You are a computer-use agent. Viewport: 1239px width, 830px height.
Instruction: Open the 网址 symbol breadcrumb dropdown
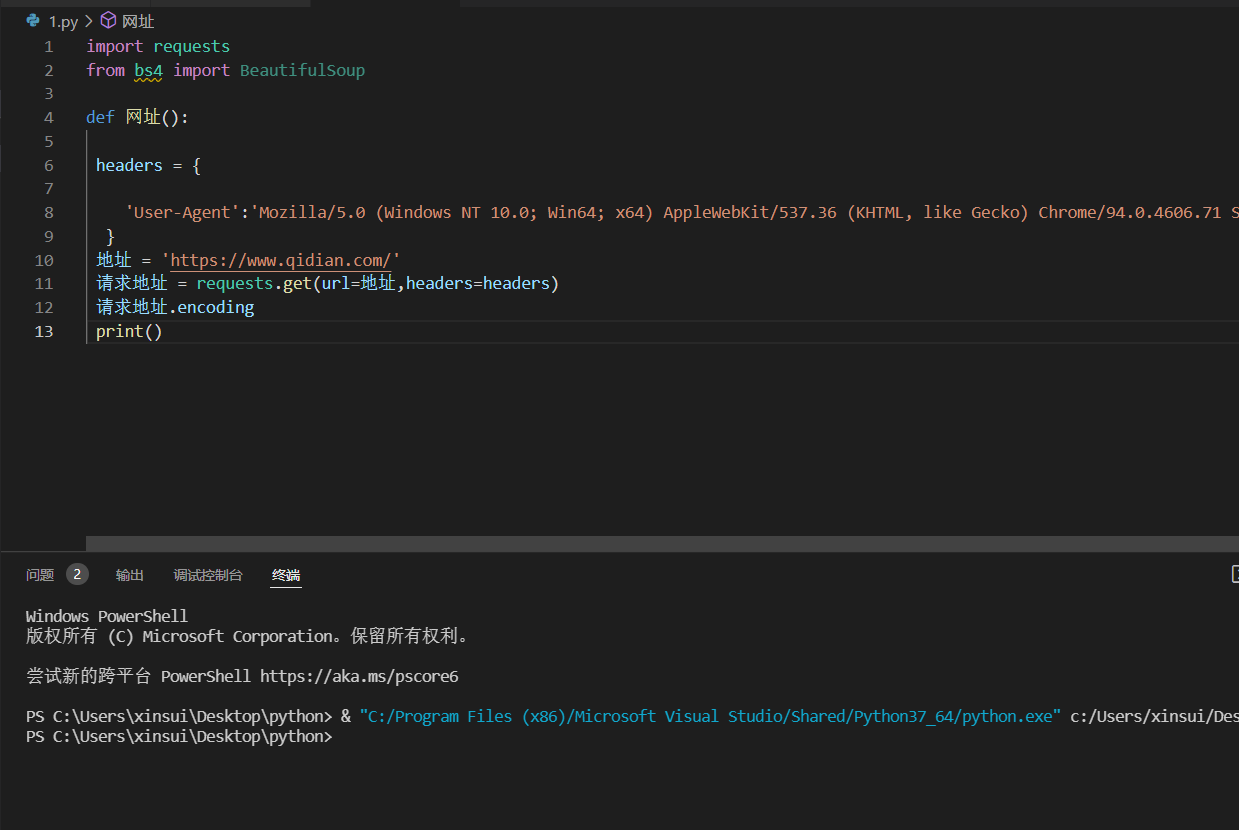[138, 21]
